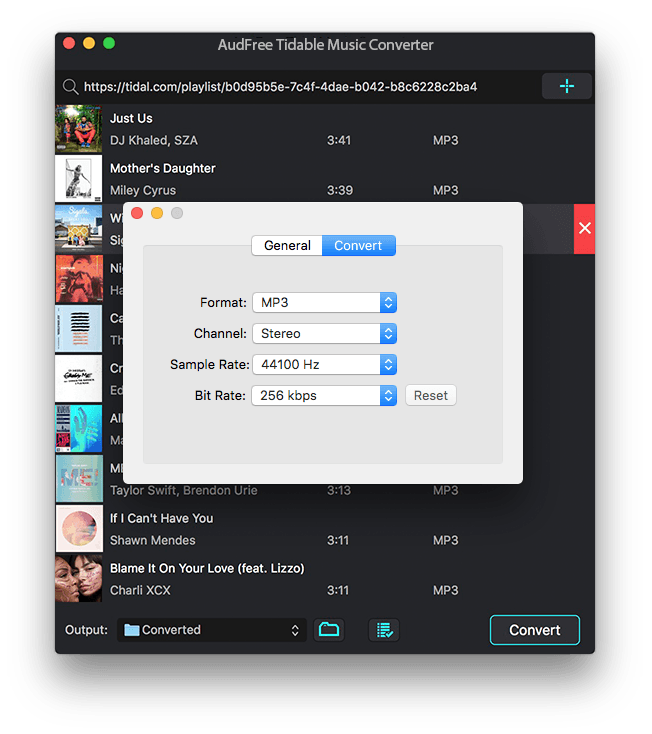Select the Convert tab in preferences

358,245
